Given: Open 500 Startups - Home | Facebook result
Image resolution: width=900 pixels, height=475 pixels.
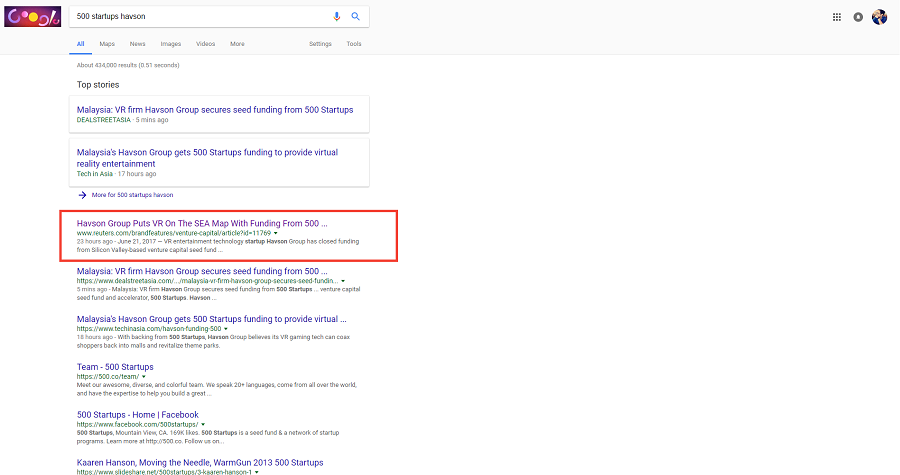Looking at the screenshot, I should [x=138, y=415].
